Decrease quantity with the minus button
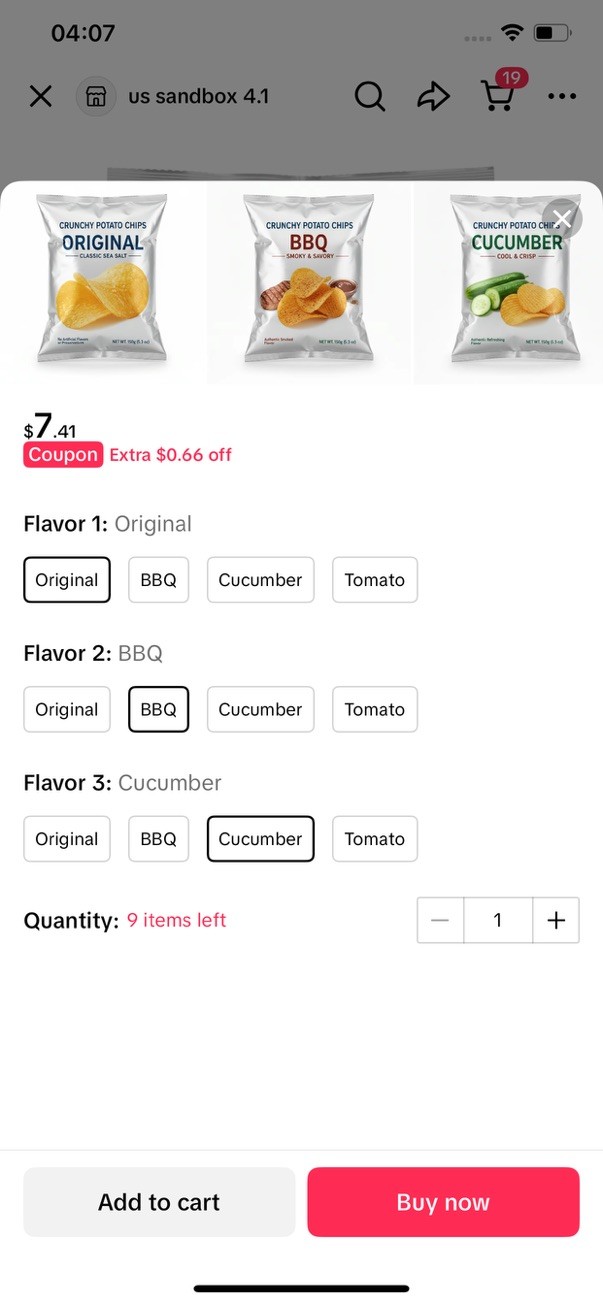 (440, 920)
